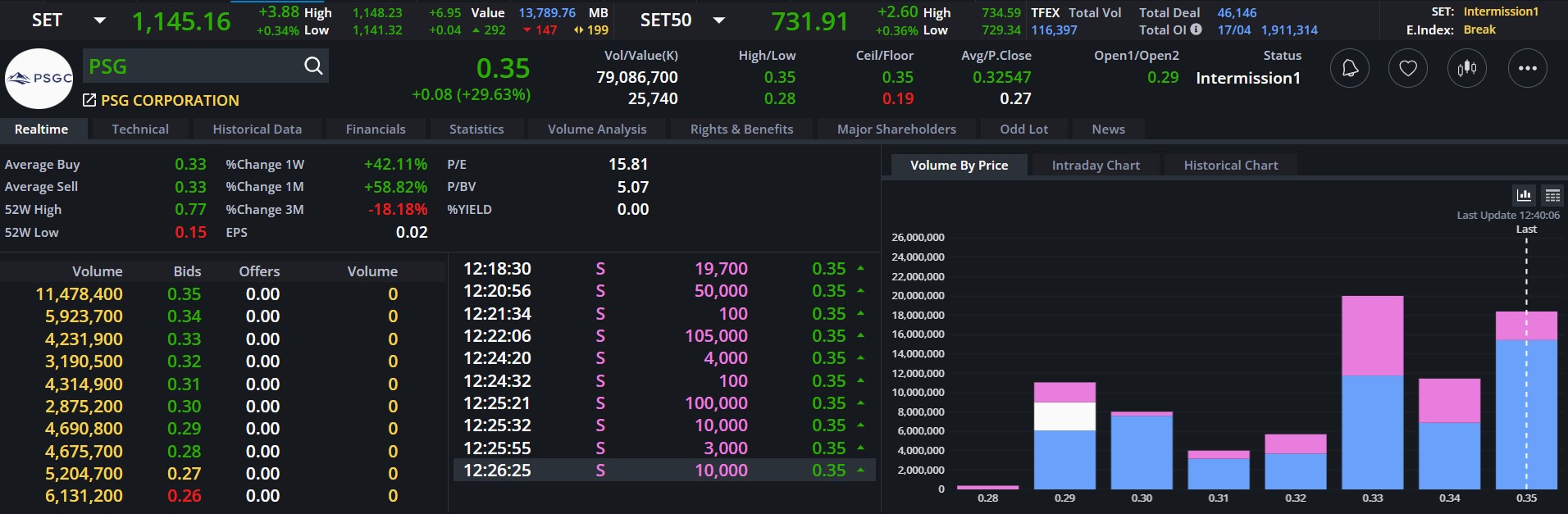Click the Open1 price 0.29

tap(1163, 78)
